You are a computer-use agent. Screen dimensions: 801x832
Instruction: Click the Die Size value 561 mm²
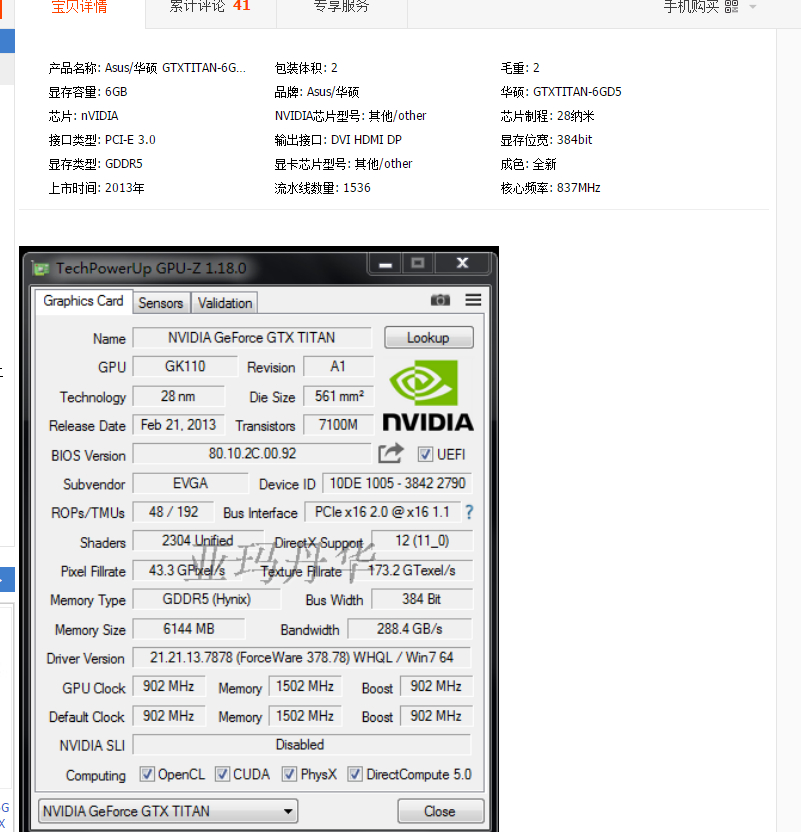(338, 396)
